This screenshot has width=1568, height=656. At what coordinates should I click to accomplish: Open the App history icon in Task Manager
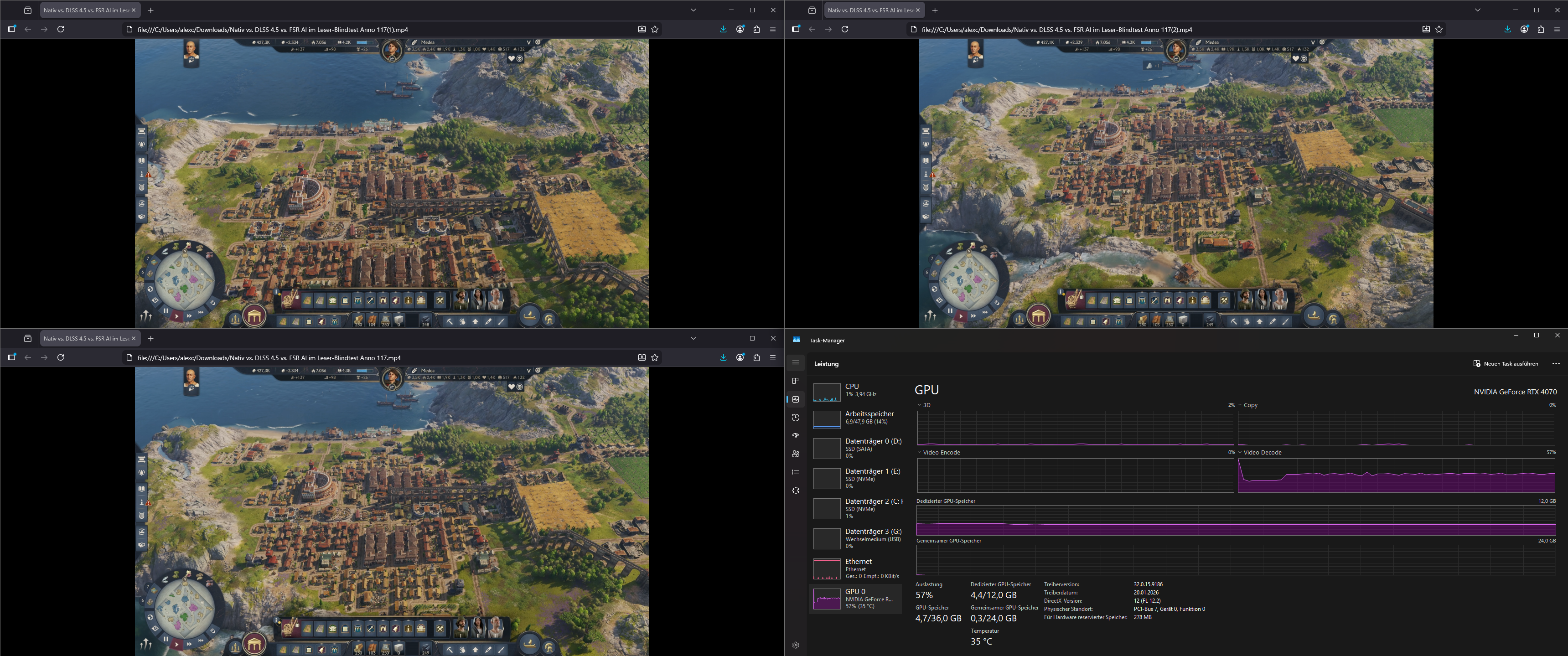[x=795, y=418]
